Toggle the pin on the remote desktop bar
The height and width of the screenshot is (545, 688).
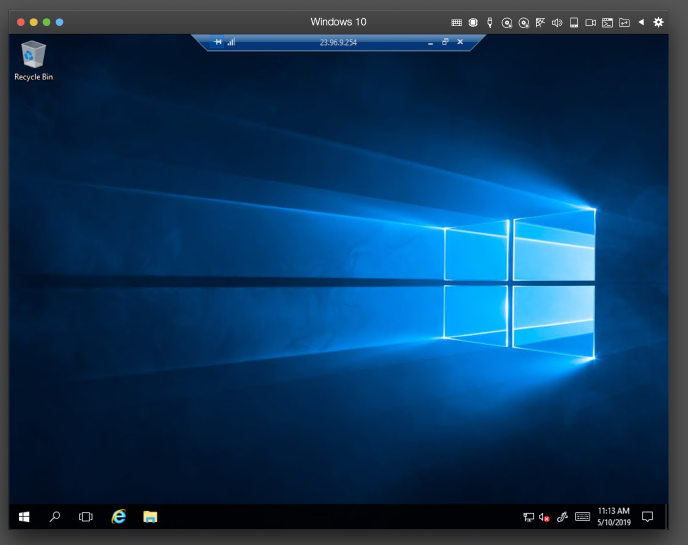click(218, 42)
